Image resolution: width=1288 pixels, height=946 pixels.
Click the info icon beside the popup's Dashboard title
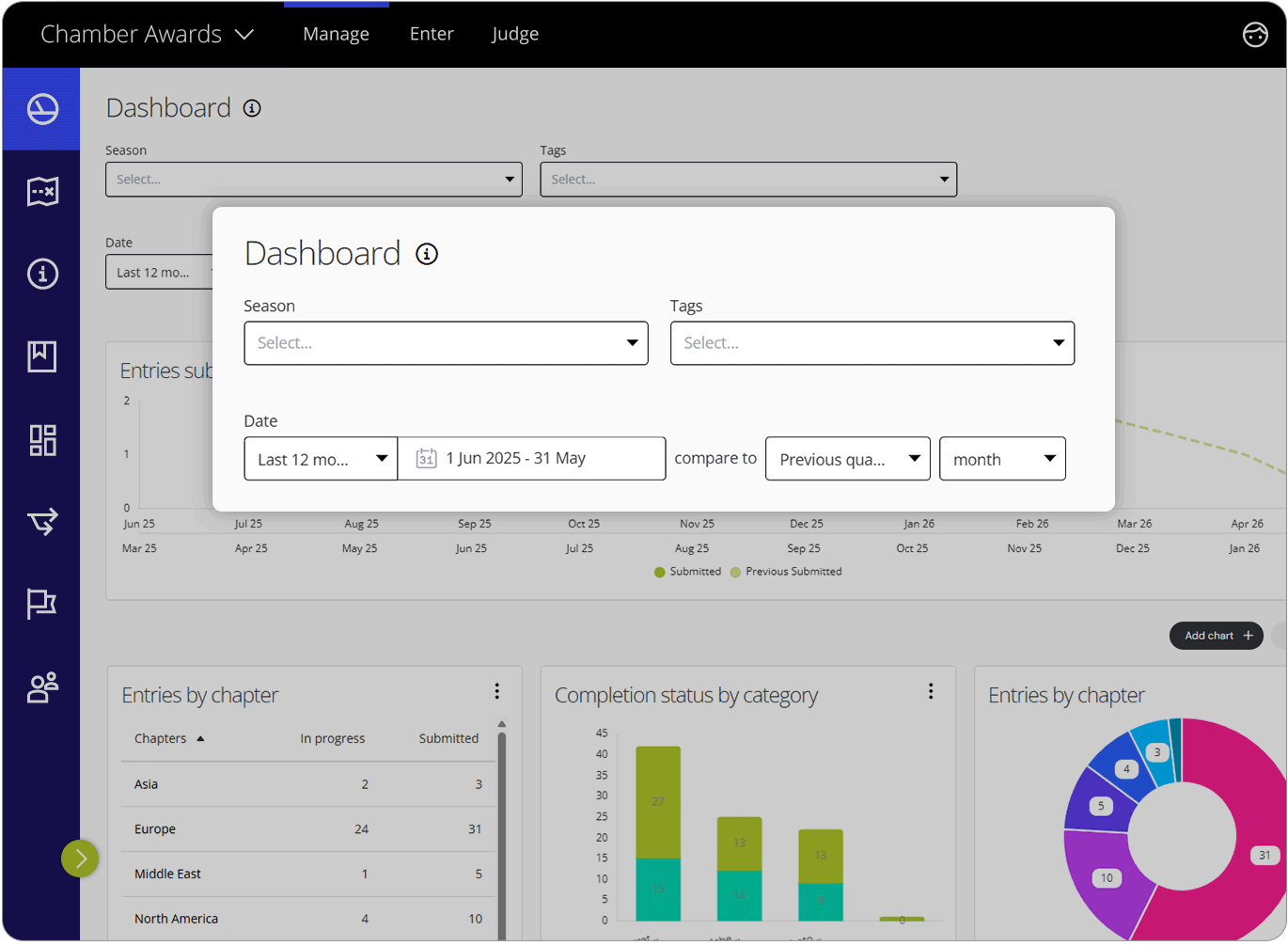427,254
